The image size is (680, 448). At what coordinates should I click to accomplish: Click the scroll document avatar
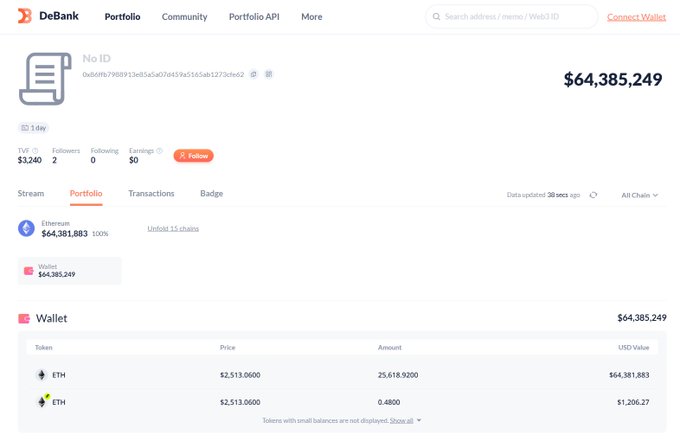45,78
